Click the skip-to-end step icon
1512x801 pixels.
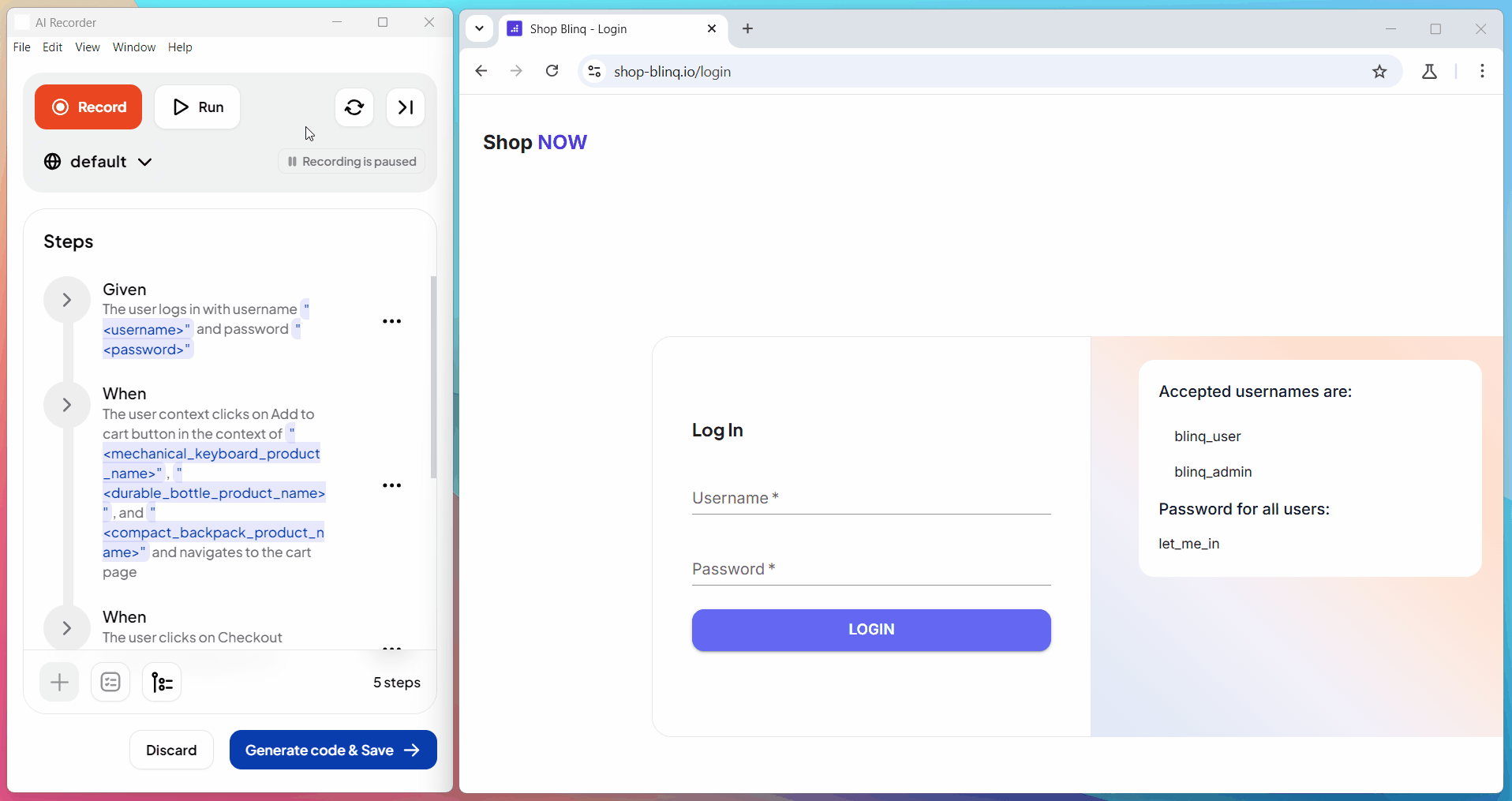click(406, 107)
